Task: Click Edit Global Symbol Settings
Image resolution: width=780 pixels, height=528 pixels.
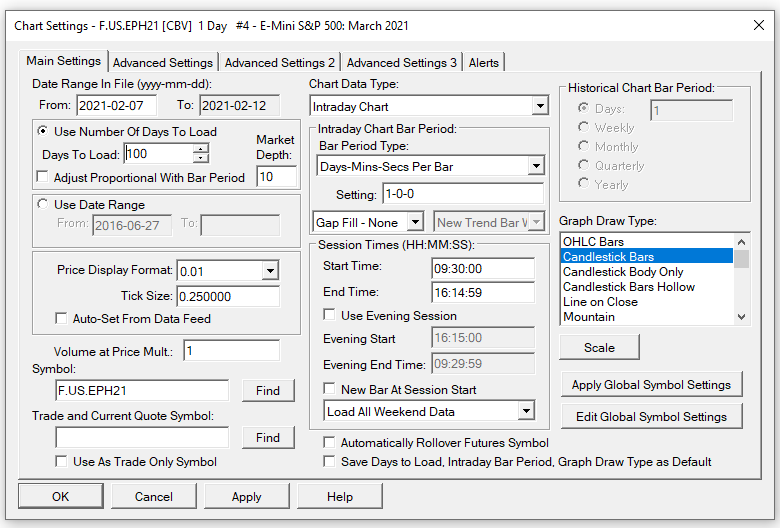Action: [x=651, y=417]
